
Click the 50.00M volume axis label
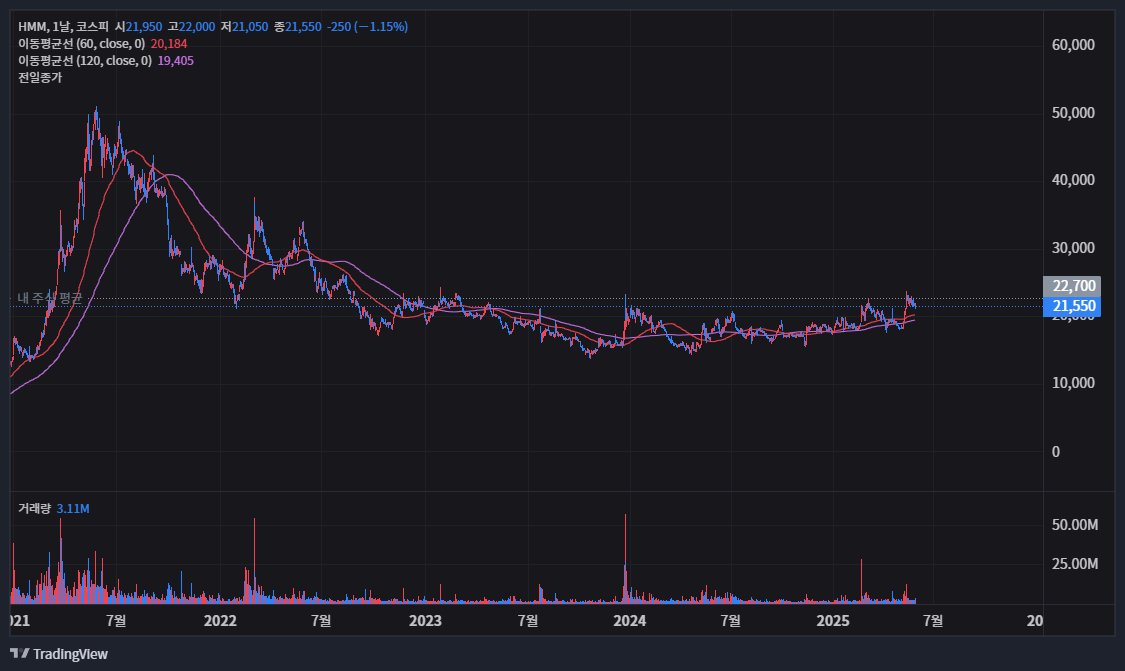(1075, 525)
